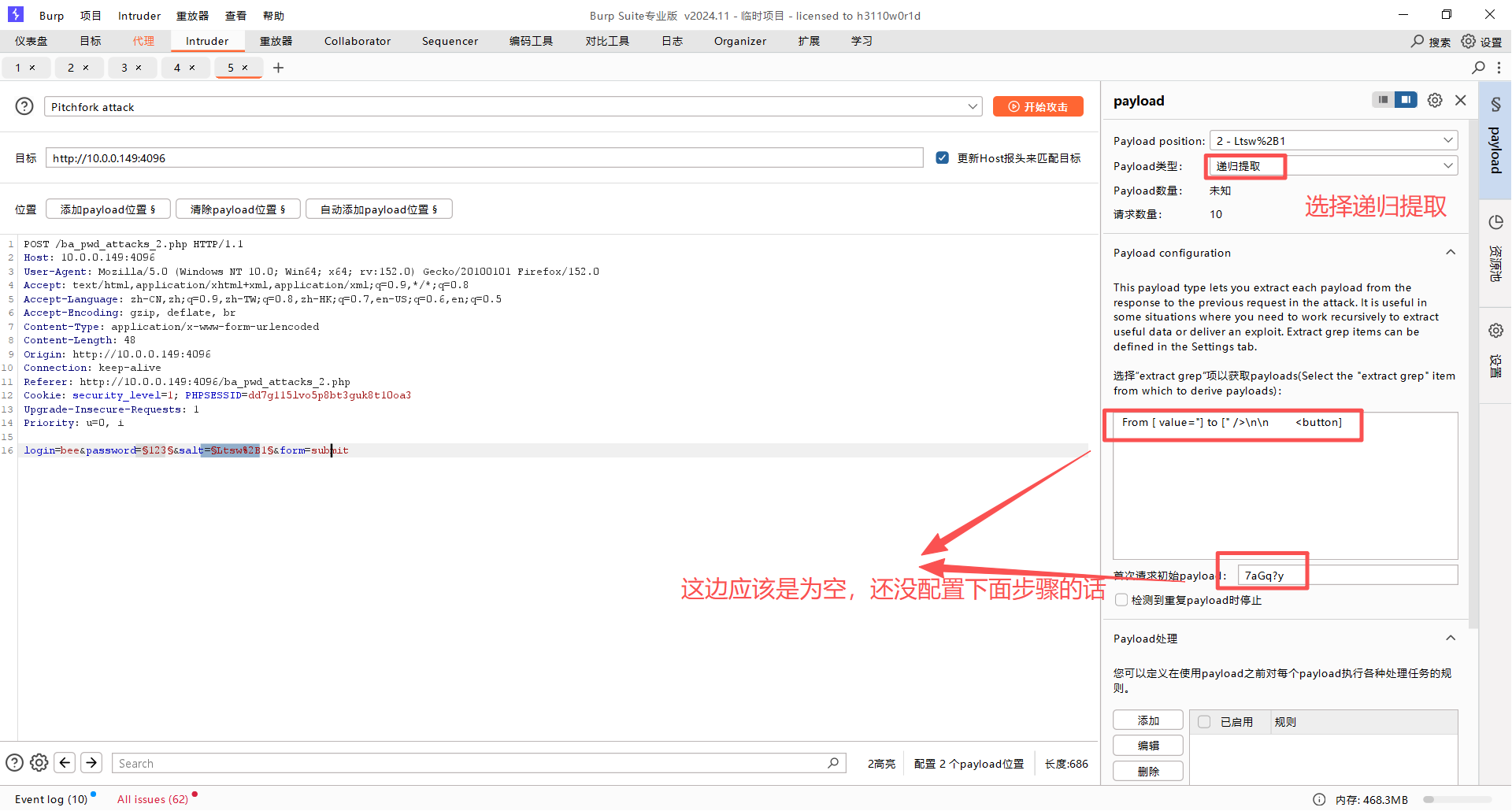The width and height of the screenshot is (1512, 811).
Task: Switch to the 编码工具 tab
Action: [x=531, y=41]
